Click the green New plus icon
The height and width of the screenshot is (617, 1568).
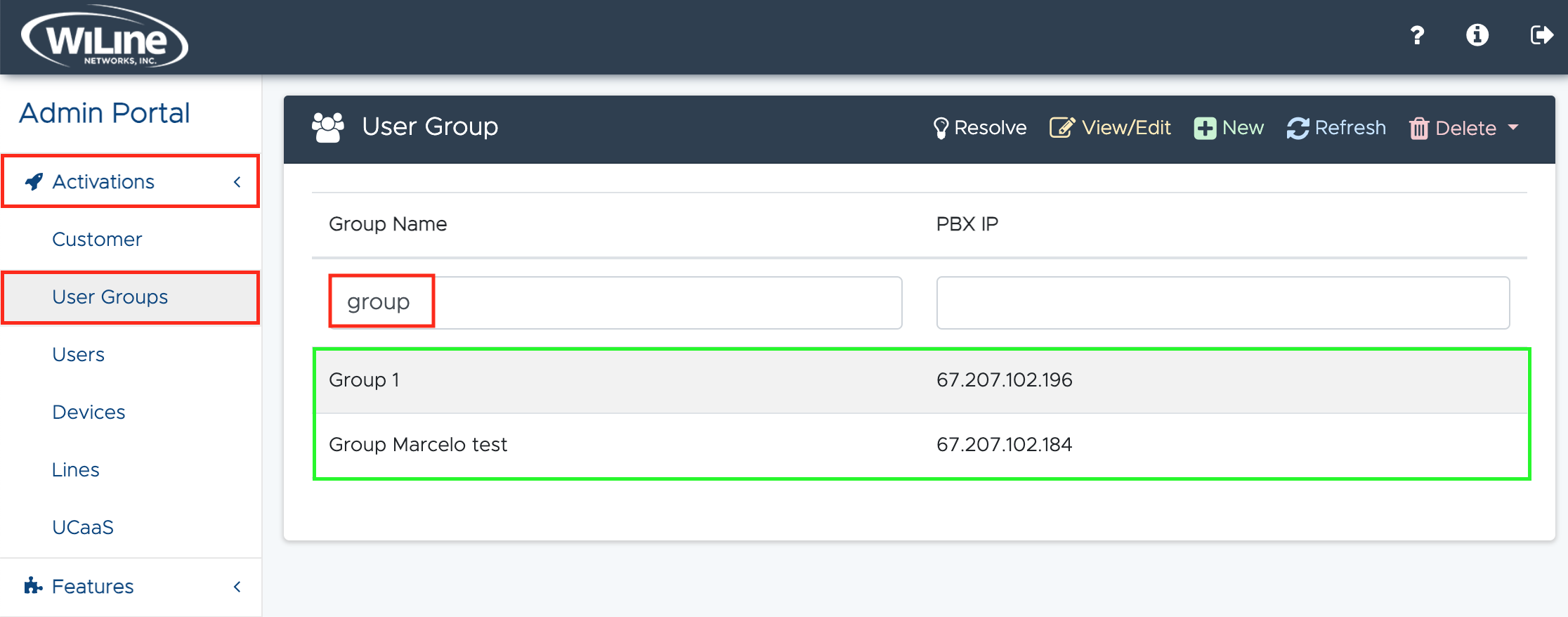coord(1205,128)
